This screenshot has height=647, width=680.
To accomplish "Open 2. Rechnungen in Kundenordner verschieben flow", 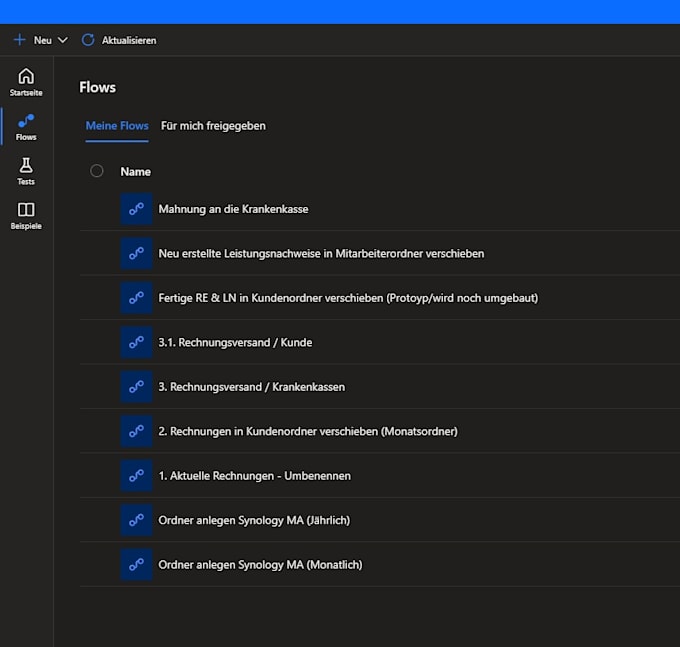I will [x=308, y=431].
